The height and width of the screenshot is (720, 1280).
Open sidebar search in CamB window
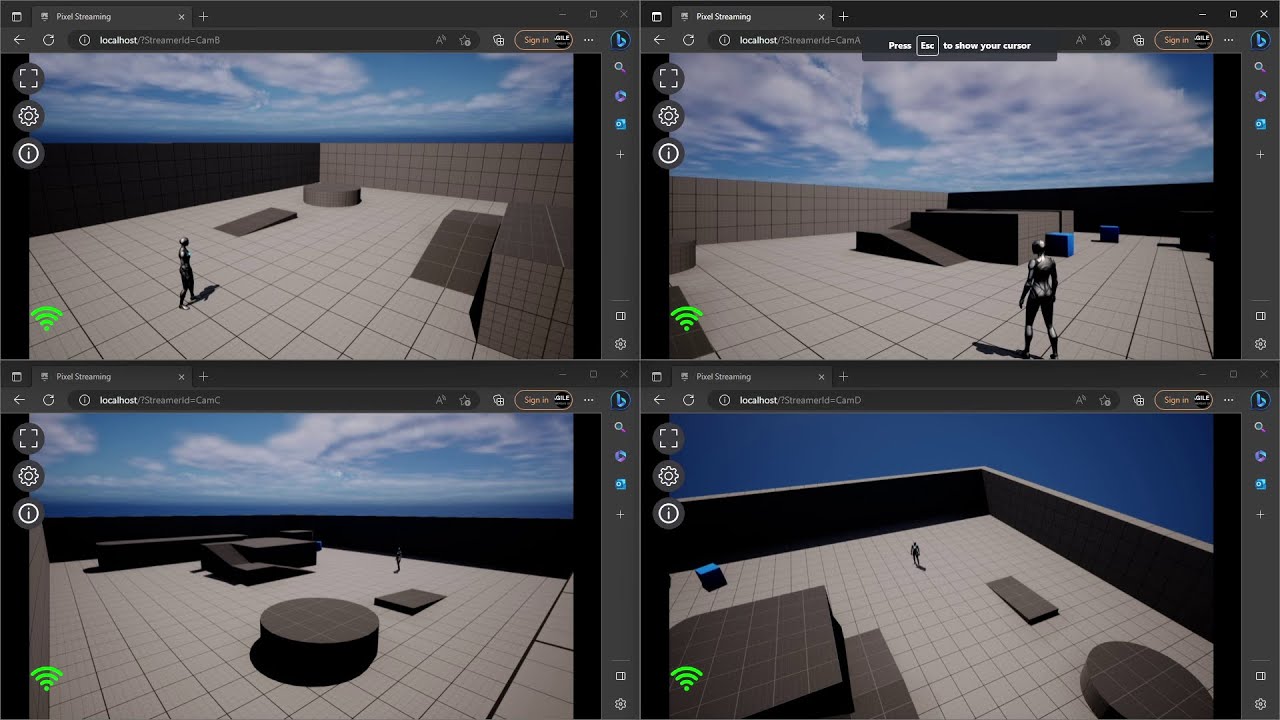tap(620, 67)
